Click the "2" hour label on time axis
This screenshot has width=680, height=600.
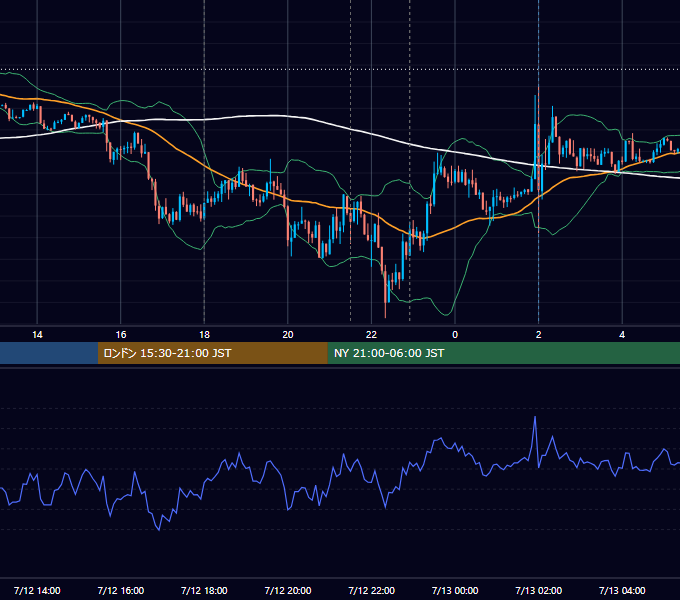[539, 335]
